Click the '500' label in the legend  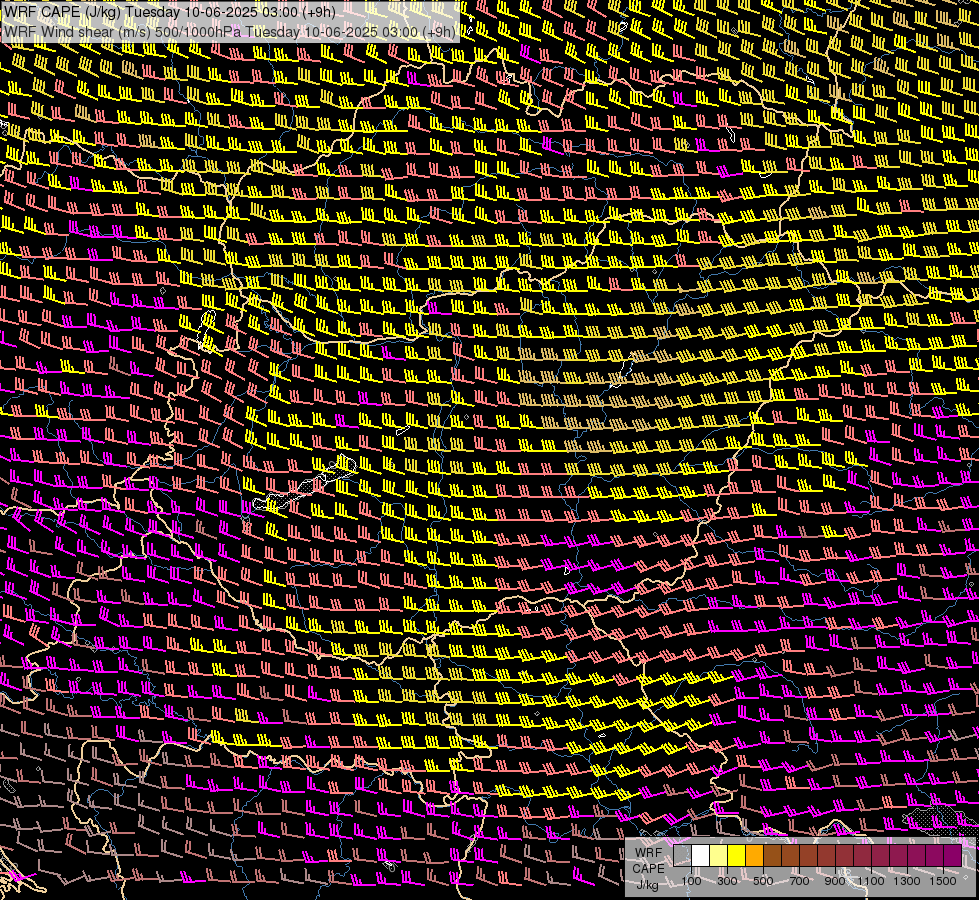tap(763, 881)
